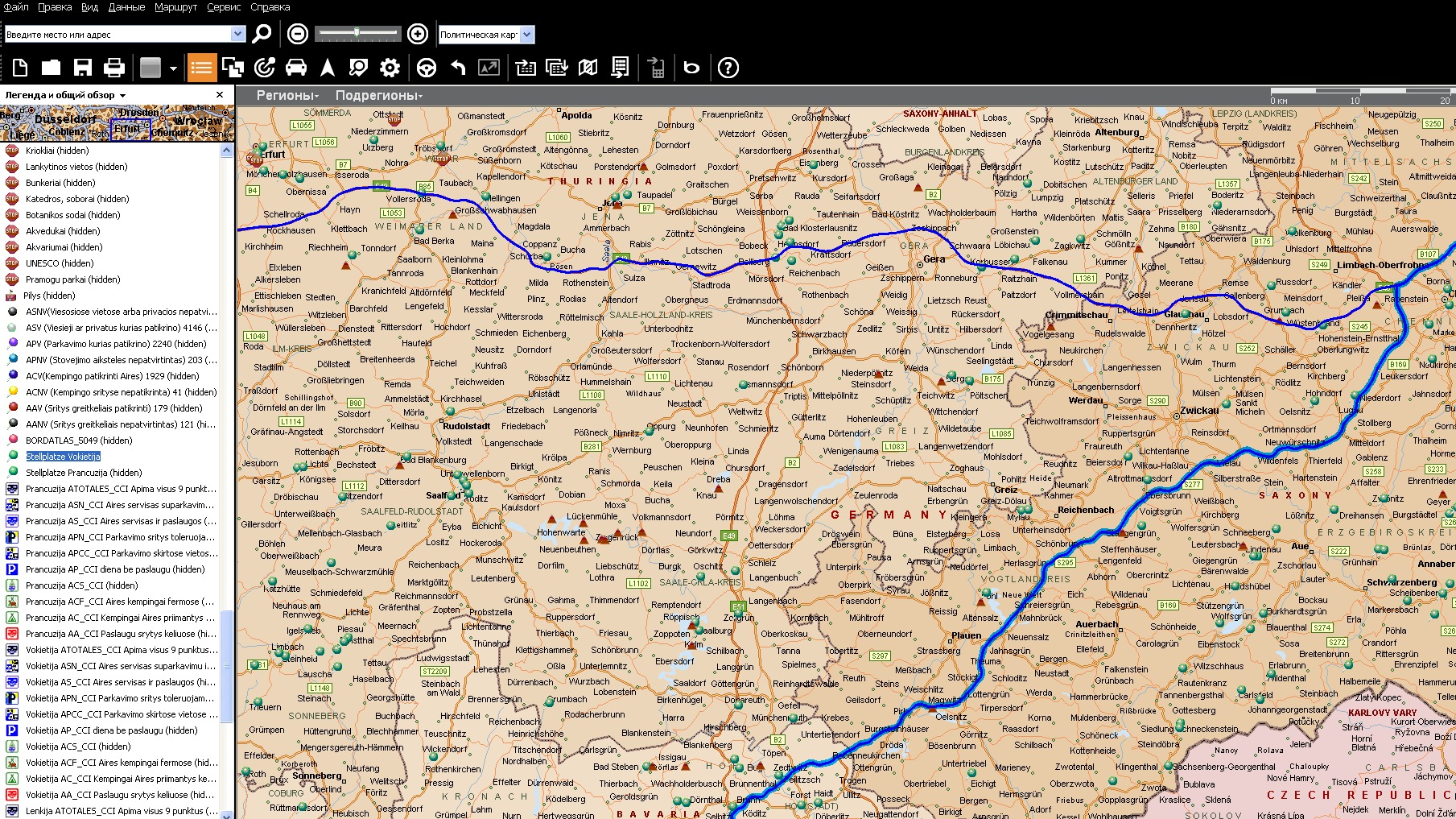Open the address field dropdown arrow
1456x819 pixels.
point(237,34)
